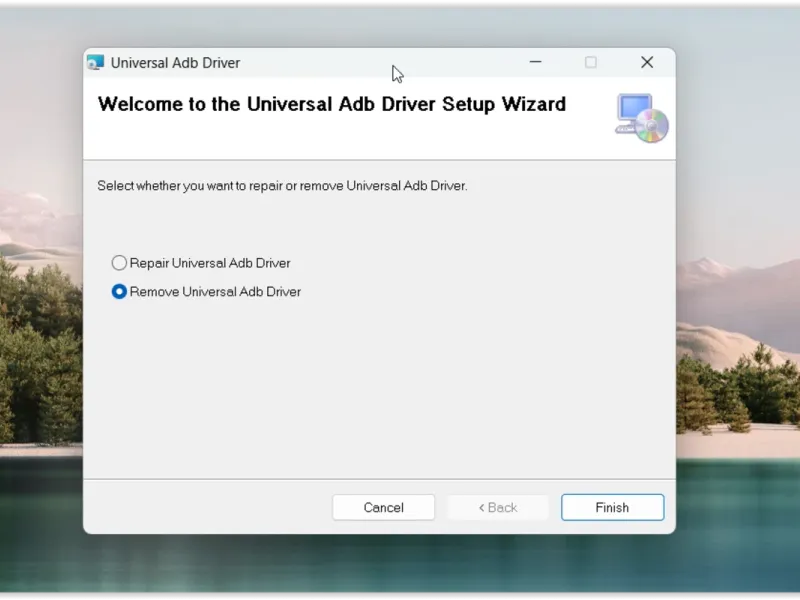Image resolution: width=800 pixels, height=600 pixels.
Task: Click the Finish button
Action: (x=612, y=507)
